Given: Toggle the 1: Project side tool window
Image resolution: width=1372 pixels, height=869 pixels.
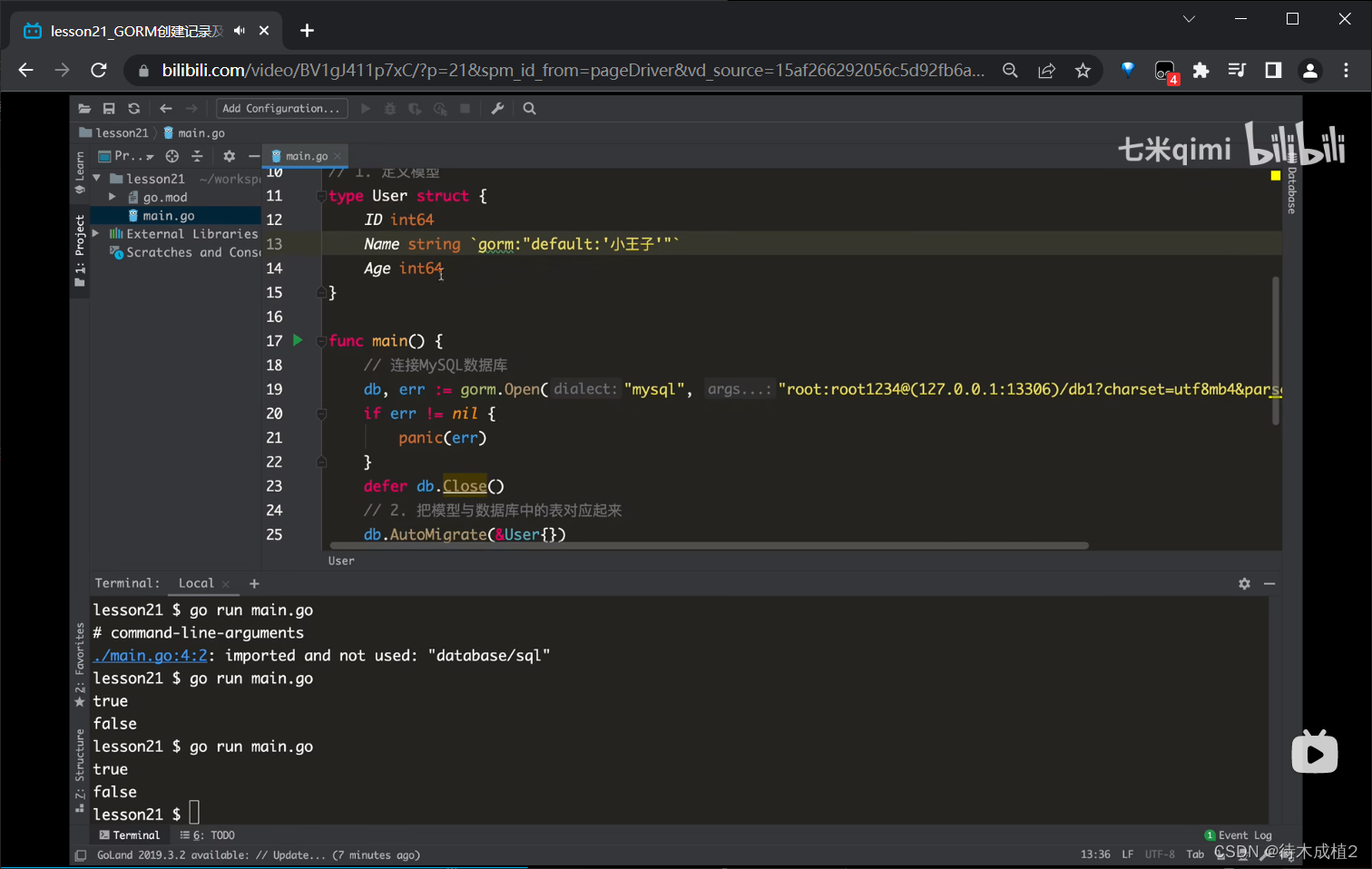Looking at the screenshot, I should point(80,251).
